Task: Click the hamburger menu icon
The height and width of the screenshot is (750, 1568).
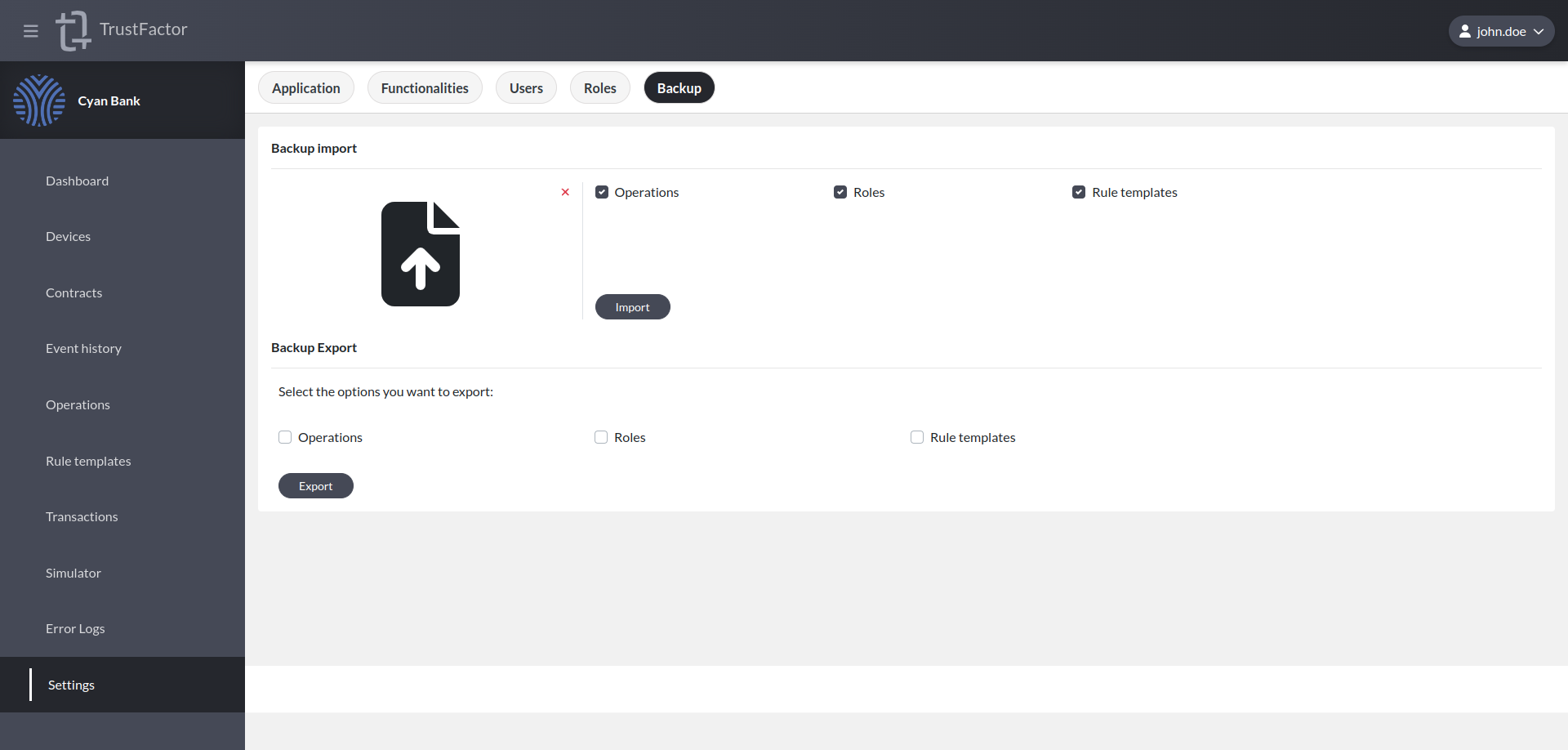Action: coord(31,31)
